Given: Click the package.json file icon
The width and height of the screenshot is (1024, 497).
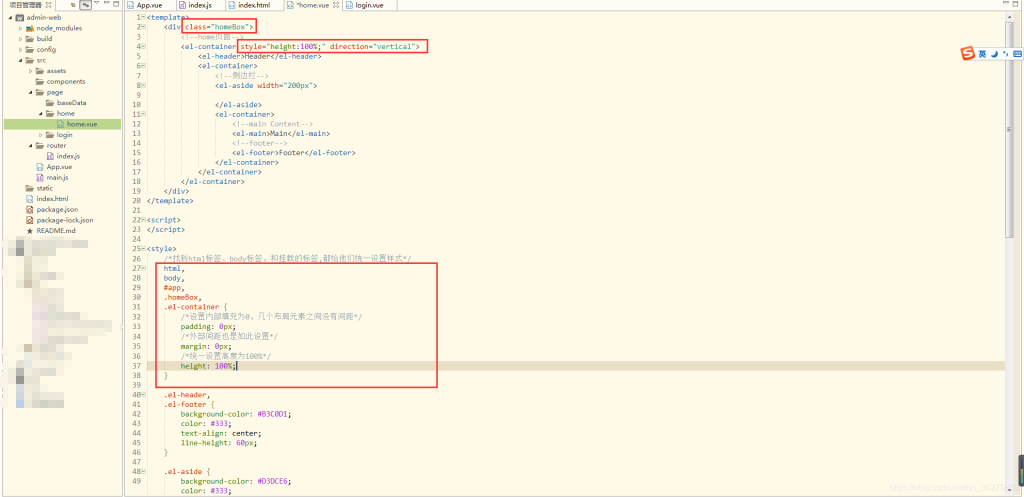Looking at the screenshot, I should click(x=29, y=209).
